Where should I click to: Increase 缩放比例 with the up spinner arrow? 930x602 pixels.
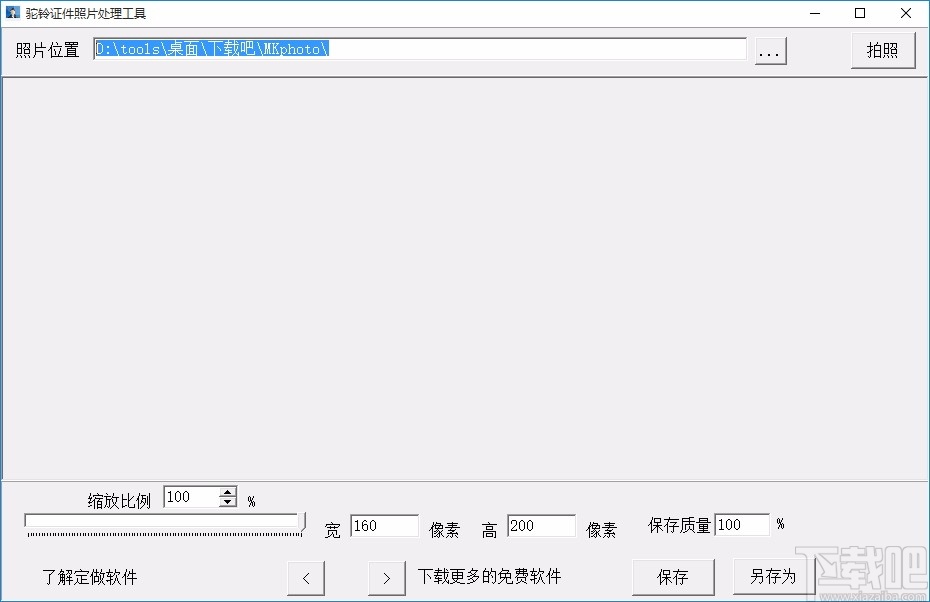click(x=227, y=491)
